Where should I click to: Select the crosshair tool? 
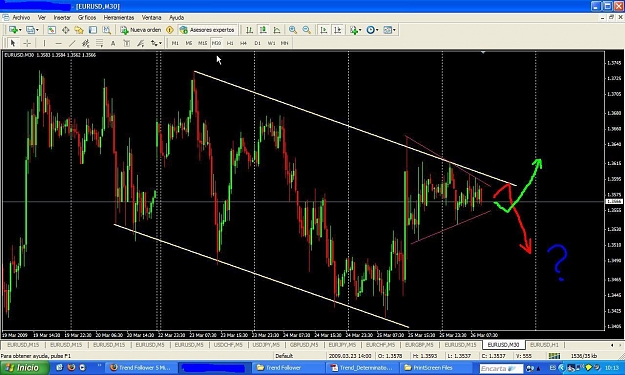click(x=27, y=43)
